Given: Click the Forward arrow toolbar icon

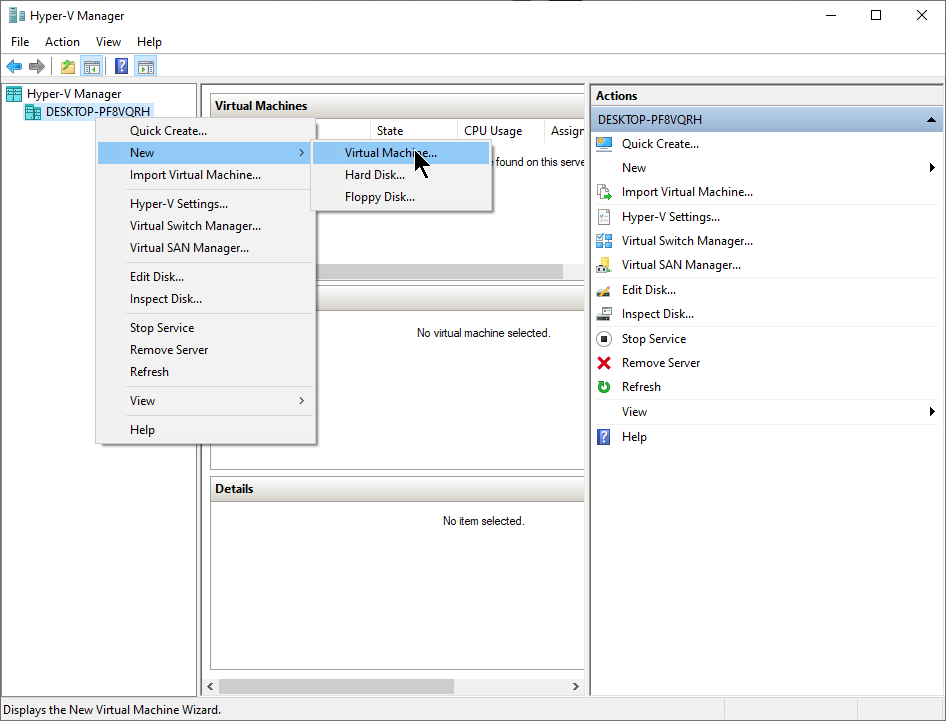Looking at the screenshot, I should [x=37, y=66].
